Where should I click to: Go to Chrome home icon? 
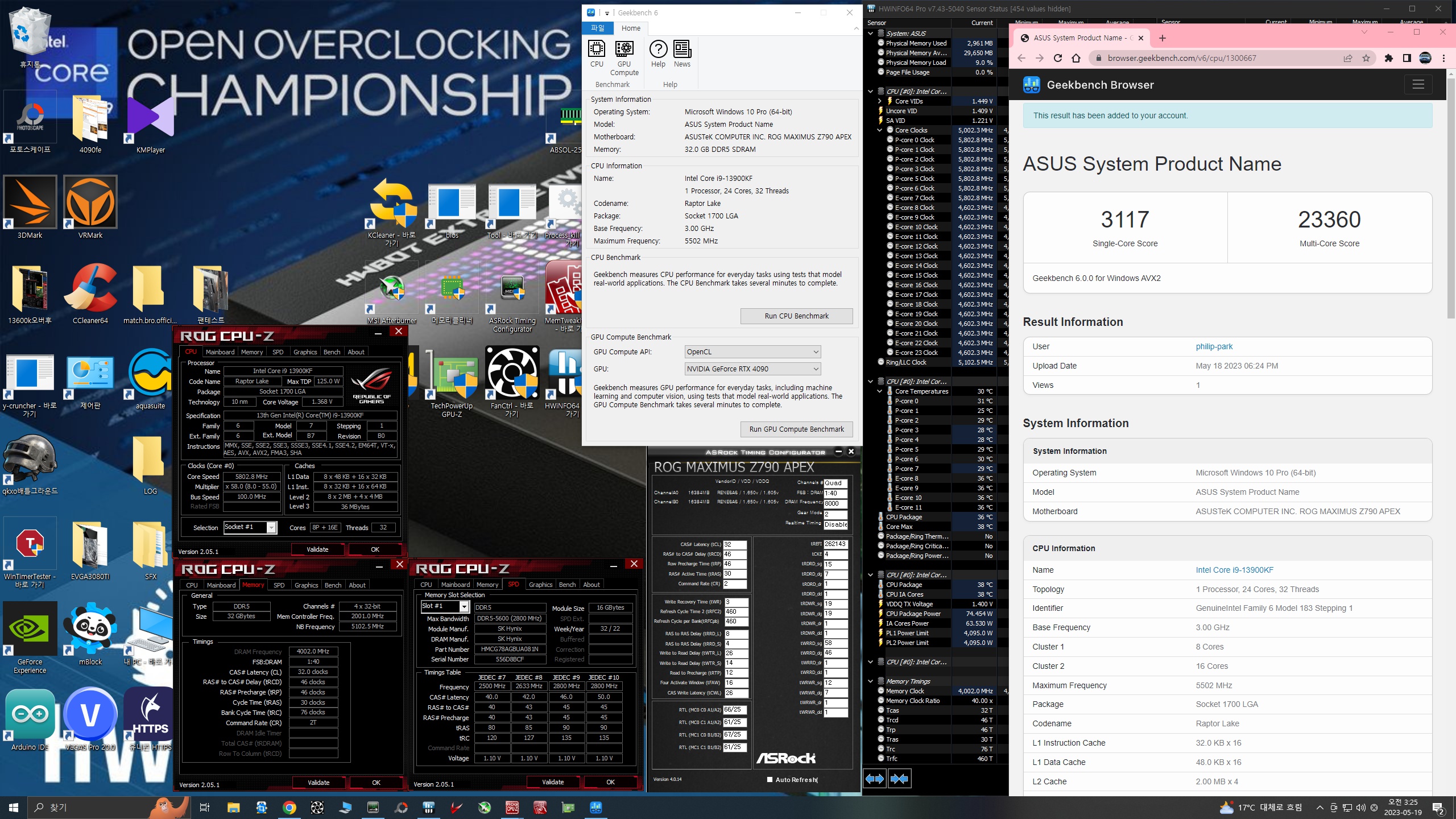point(1076,58)
